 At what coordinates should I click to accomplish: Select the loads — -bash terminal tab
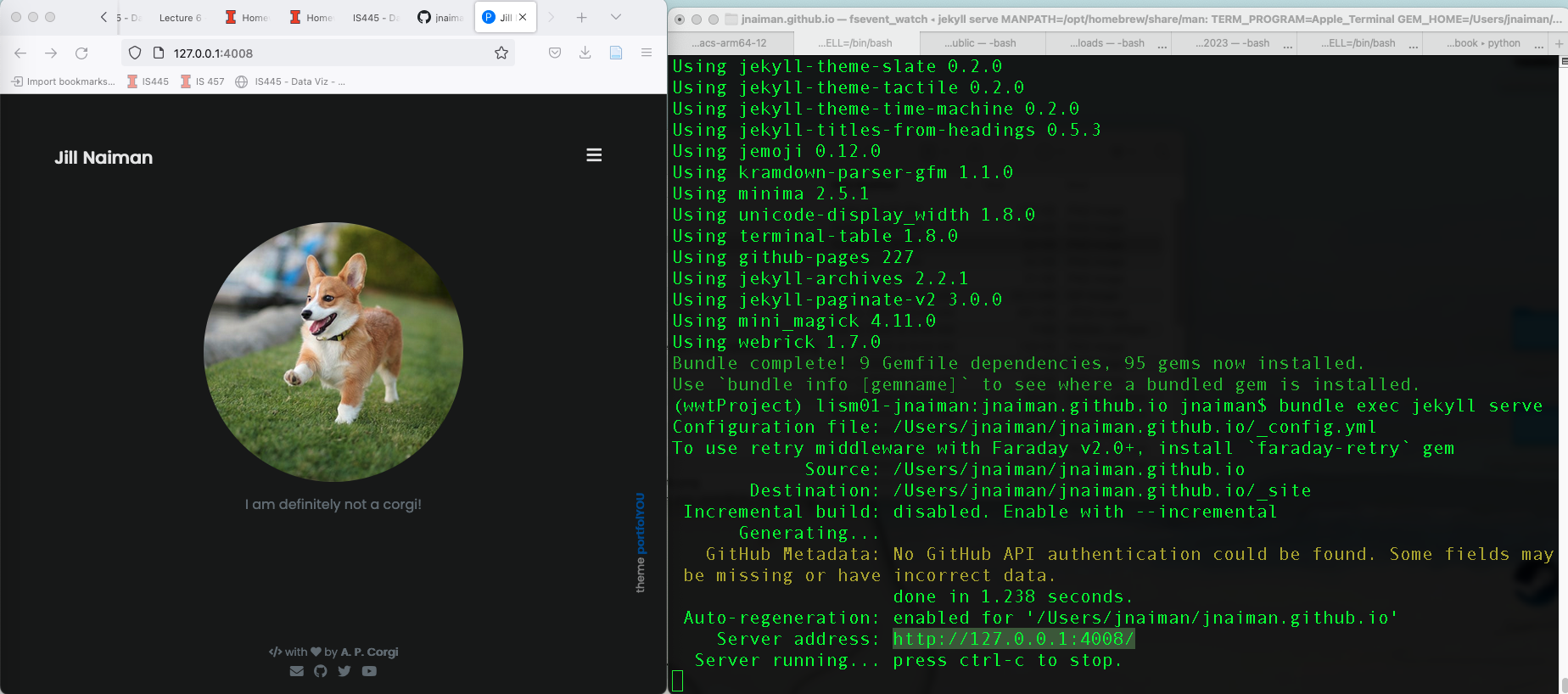[1106, 43]
